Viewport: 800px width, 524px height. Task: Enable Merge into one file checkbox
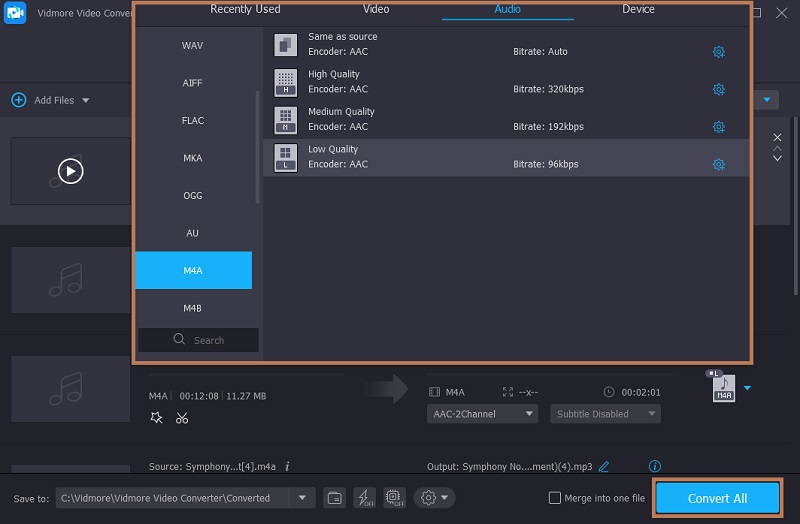tap(556, 498)
